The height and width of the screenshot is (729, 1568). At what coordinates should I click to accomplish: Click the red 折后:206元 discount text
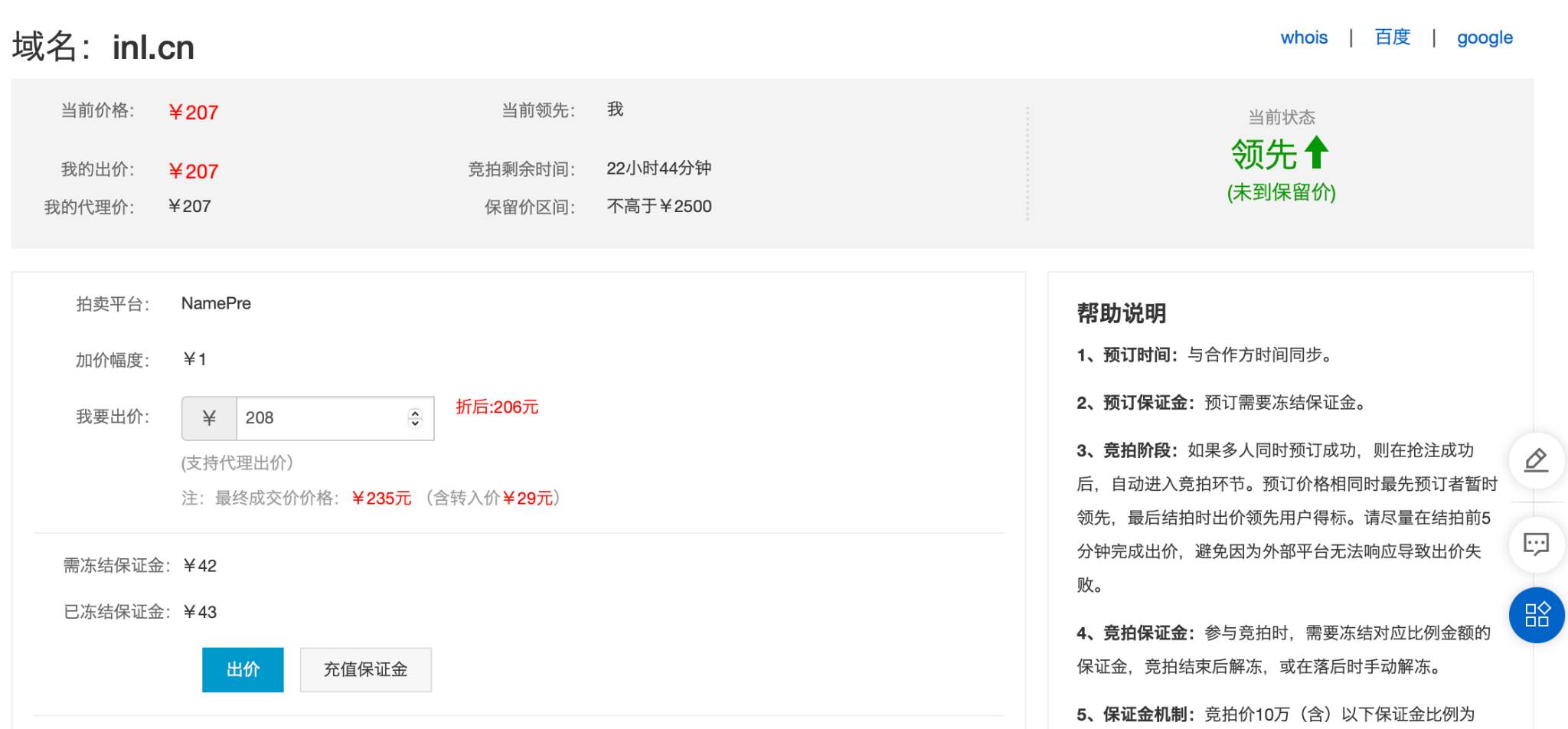pos(497,407)
